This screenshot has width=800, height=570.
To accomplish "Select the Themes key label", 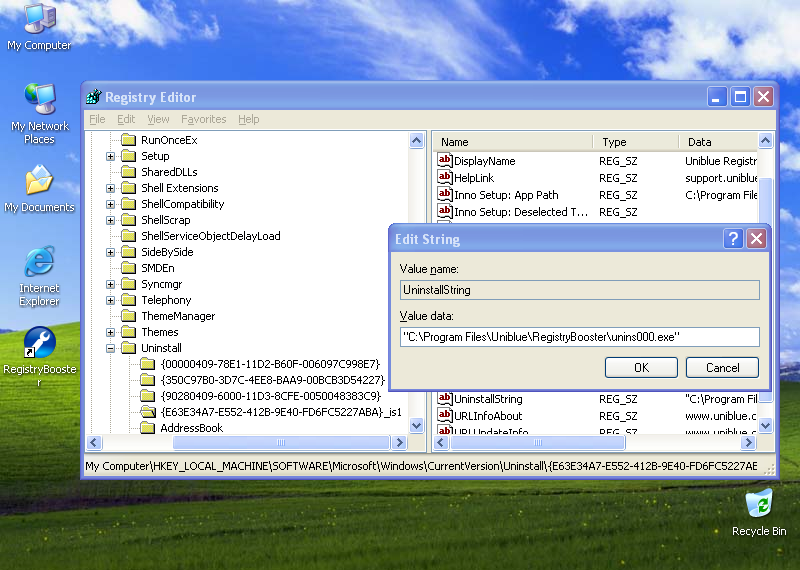I will coord(160,332).
